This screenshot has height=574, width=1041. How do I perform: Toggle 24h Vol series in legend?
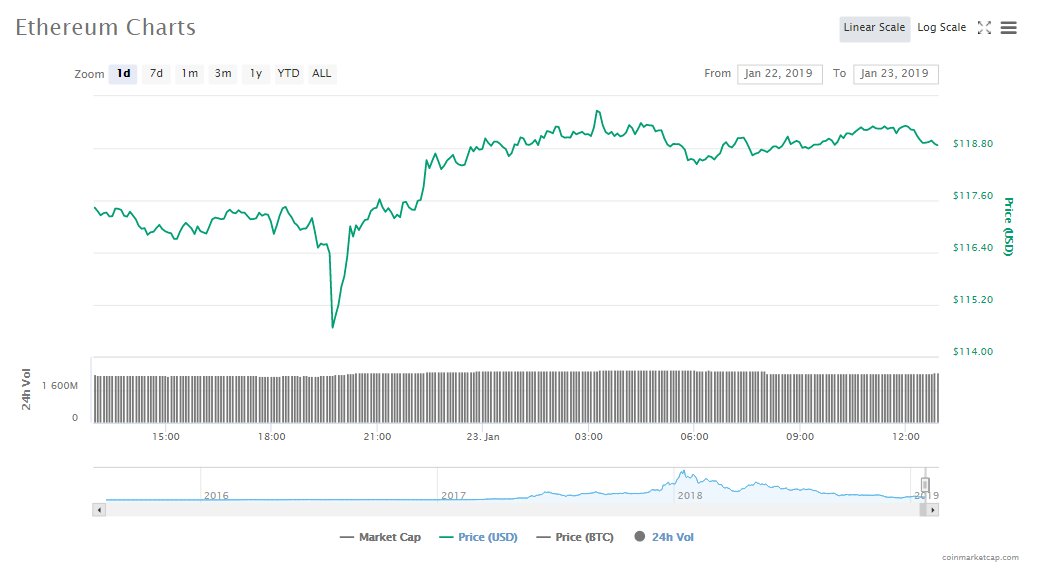[x=664, y=537]
